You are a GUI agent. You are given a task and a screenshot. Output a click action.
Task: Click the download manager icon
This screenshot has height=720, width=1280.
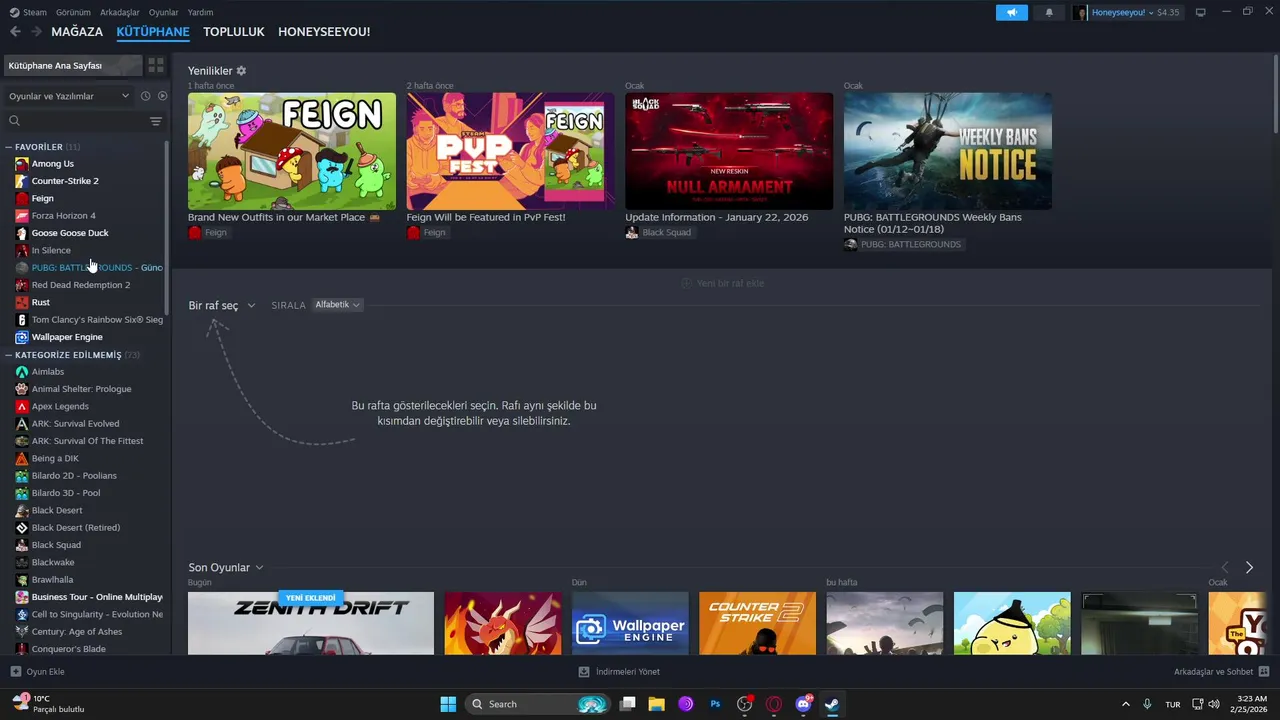click(x=584, y=672)
